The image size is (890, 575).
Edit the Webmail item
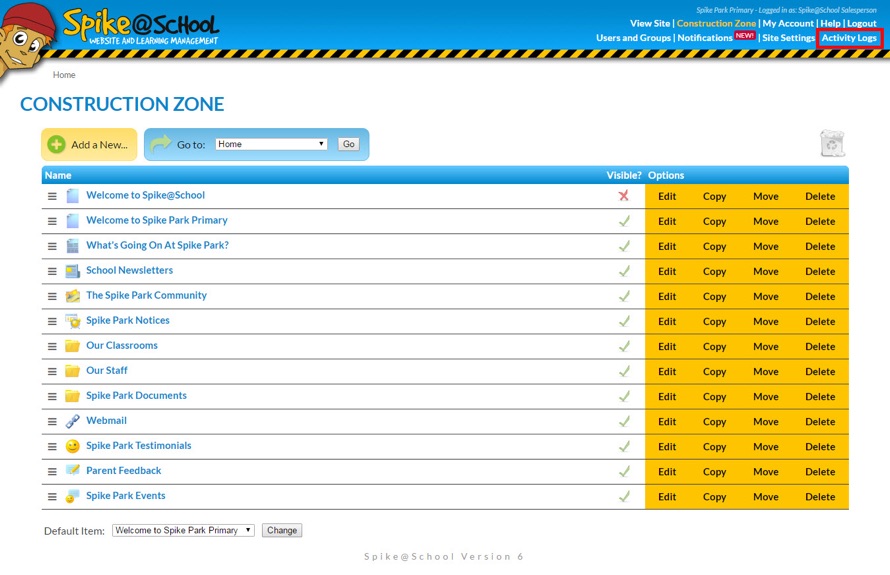(667, 422)
